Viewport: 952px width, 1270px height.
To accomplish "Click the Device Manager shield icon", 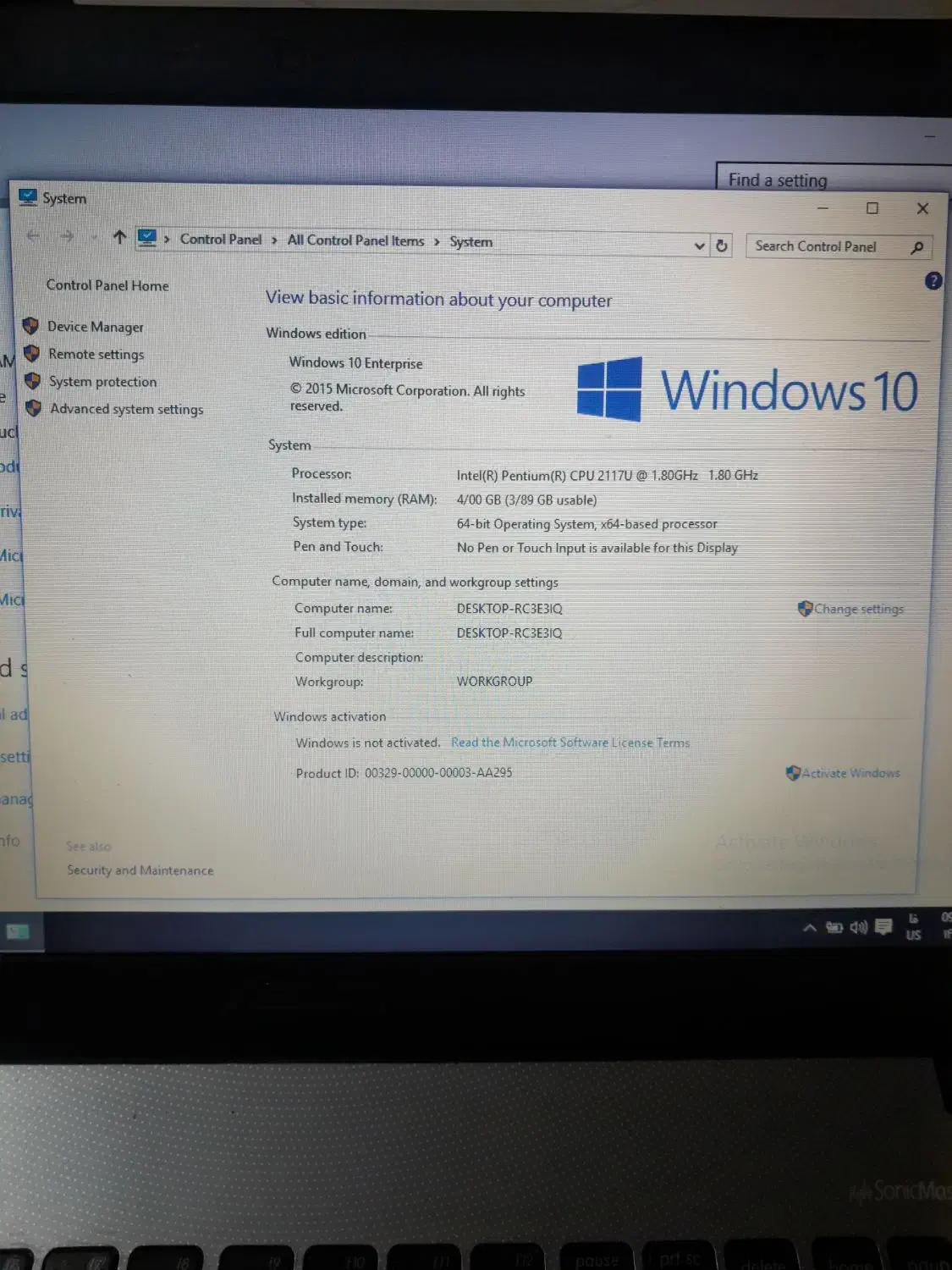I will (31, 326).
